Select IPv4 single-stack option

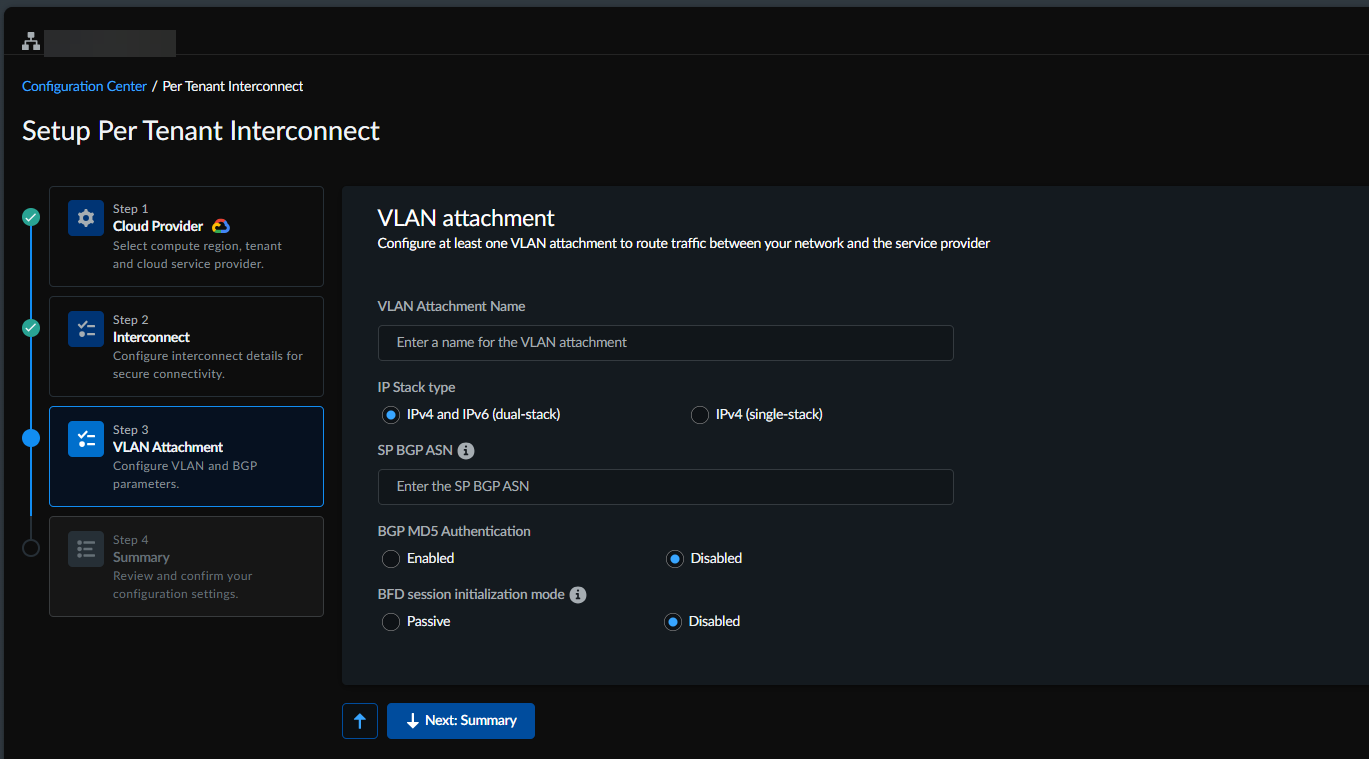pyautogui.click(x=700, y=415)
